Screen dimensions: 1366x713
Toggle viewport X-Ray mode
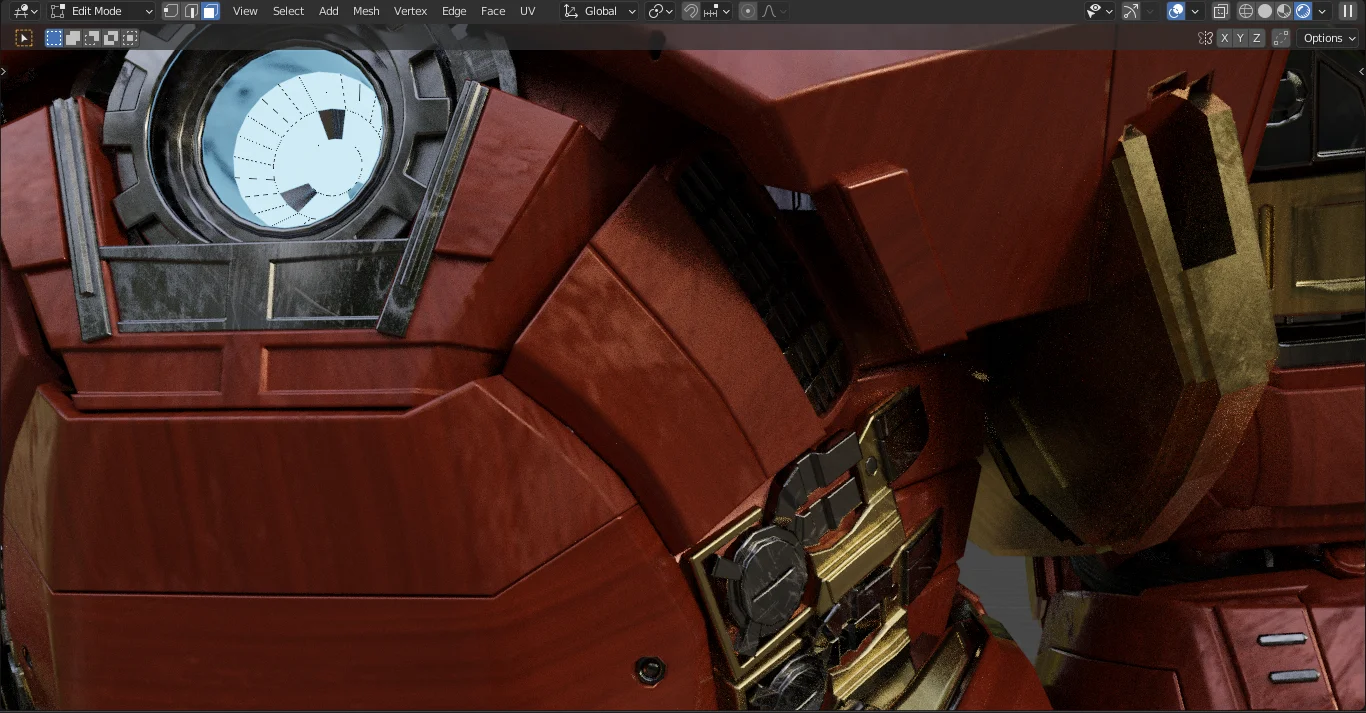coord(1220,11)
